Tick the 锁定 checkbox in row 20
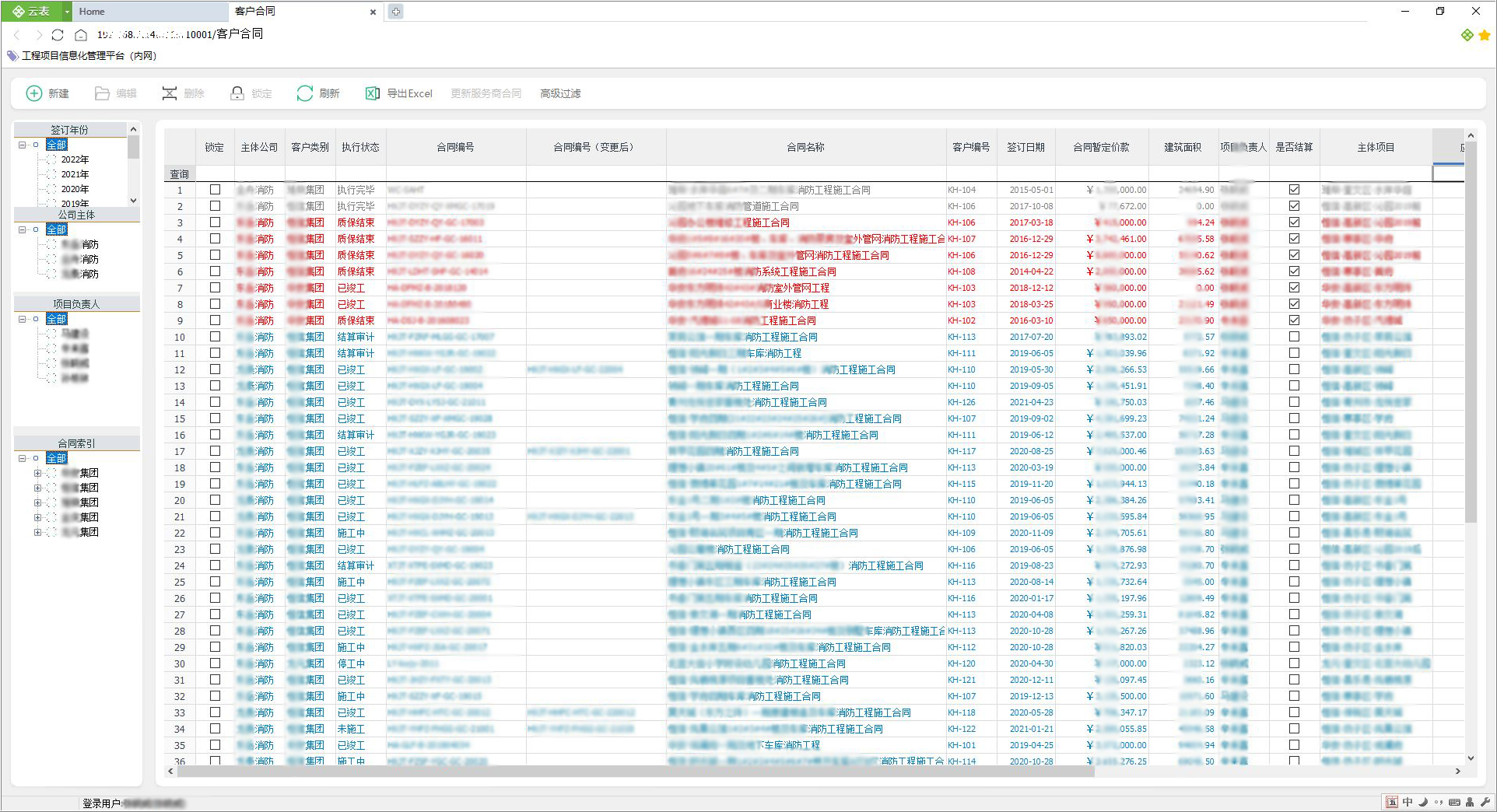Screen dimensions: 1497x812 click(x=215, y=500)
